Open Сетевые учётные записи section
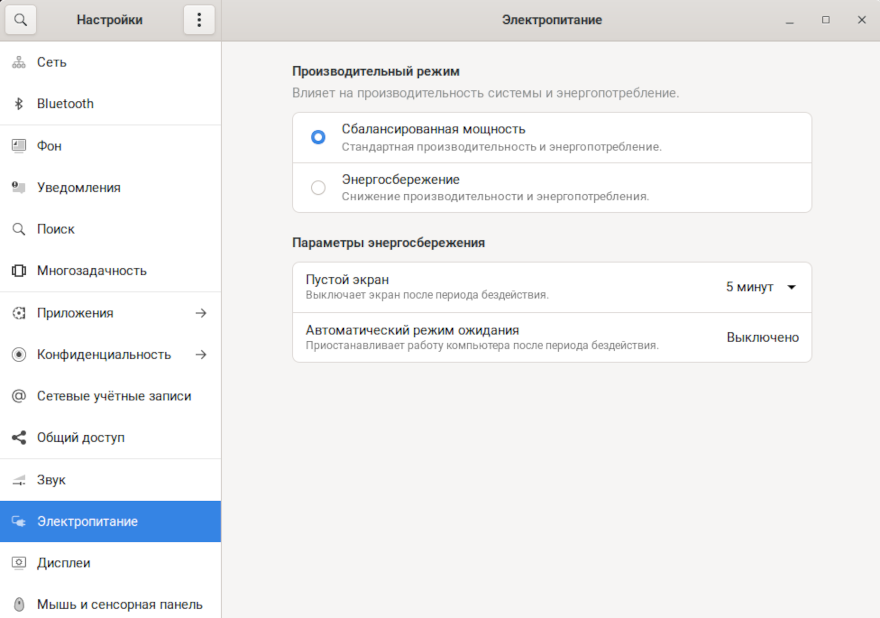 click(x=113, y=396)
